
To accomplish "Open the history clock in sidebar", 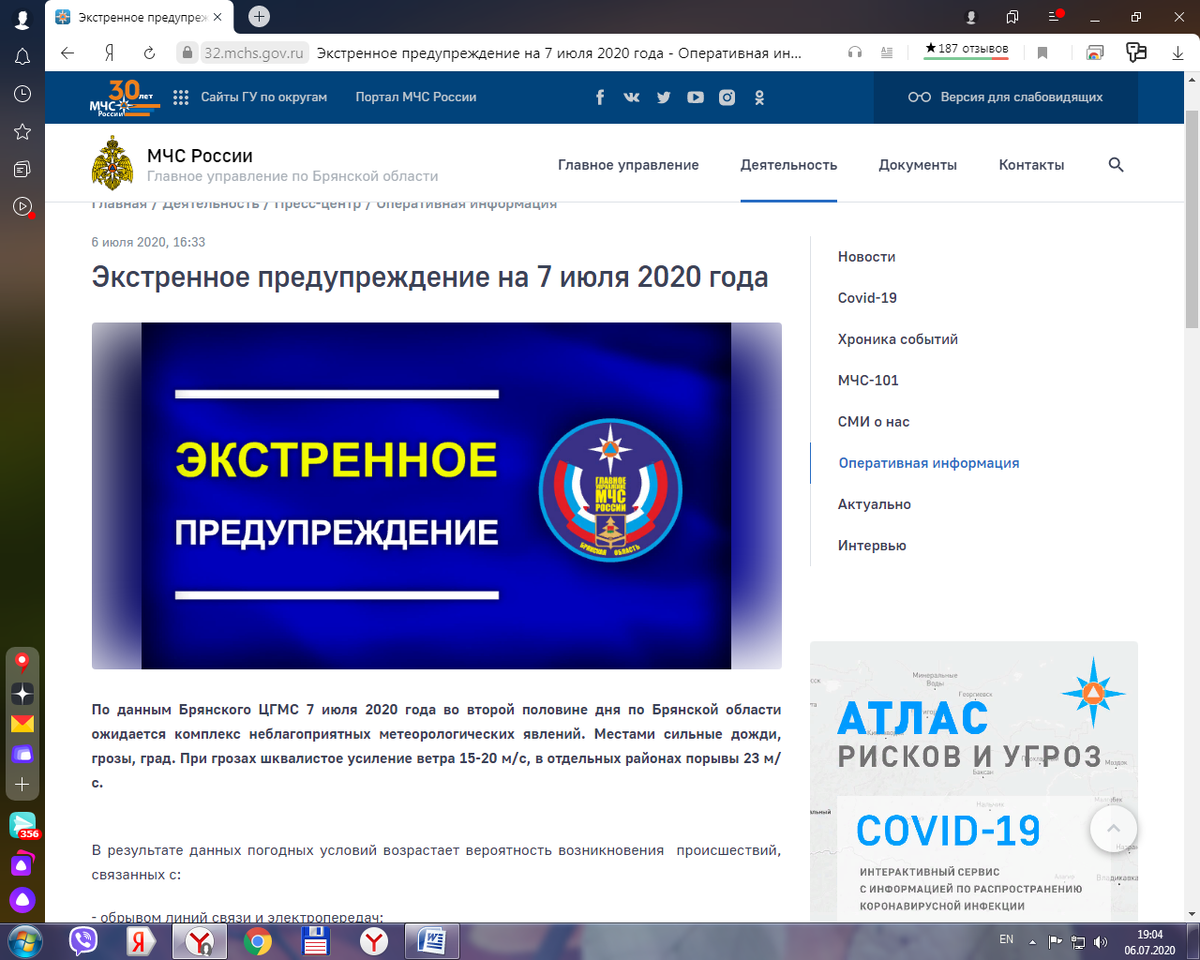I will coord(22,94).
